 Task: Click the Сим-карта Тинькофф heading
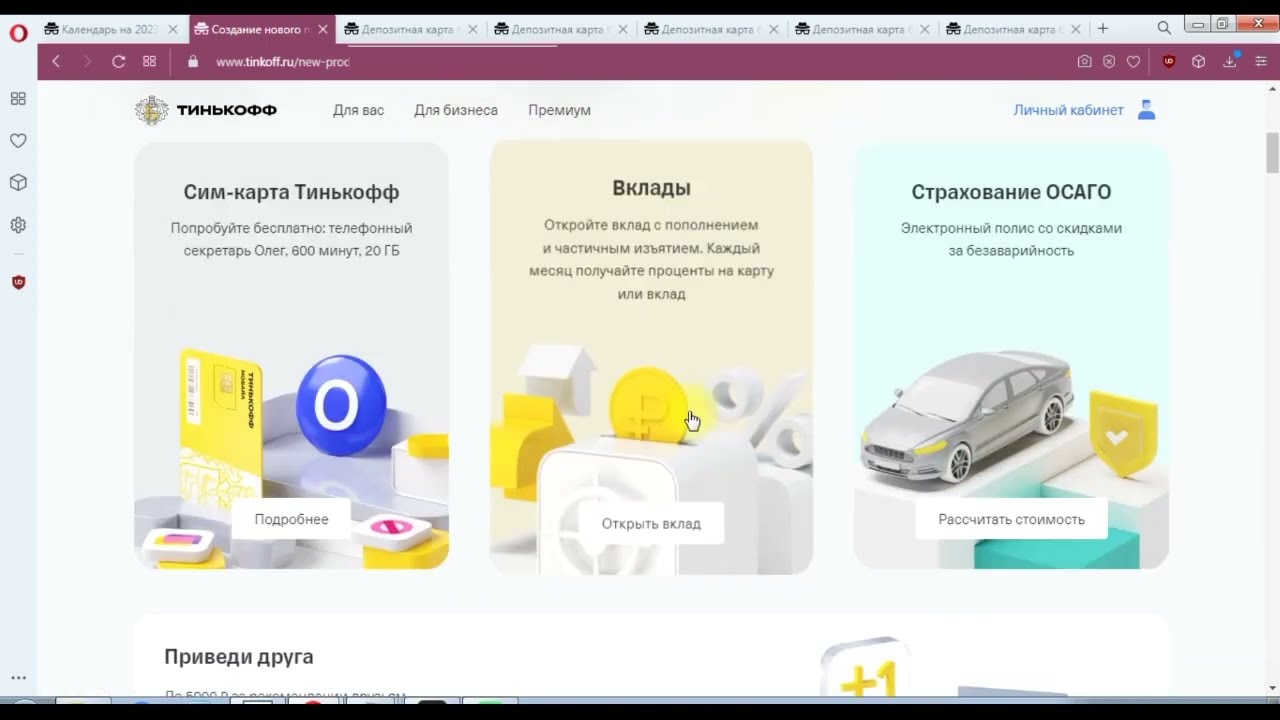click(x=291, y=192)
